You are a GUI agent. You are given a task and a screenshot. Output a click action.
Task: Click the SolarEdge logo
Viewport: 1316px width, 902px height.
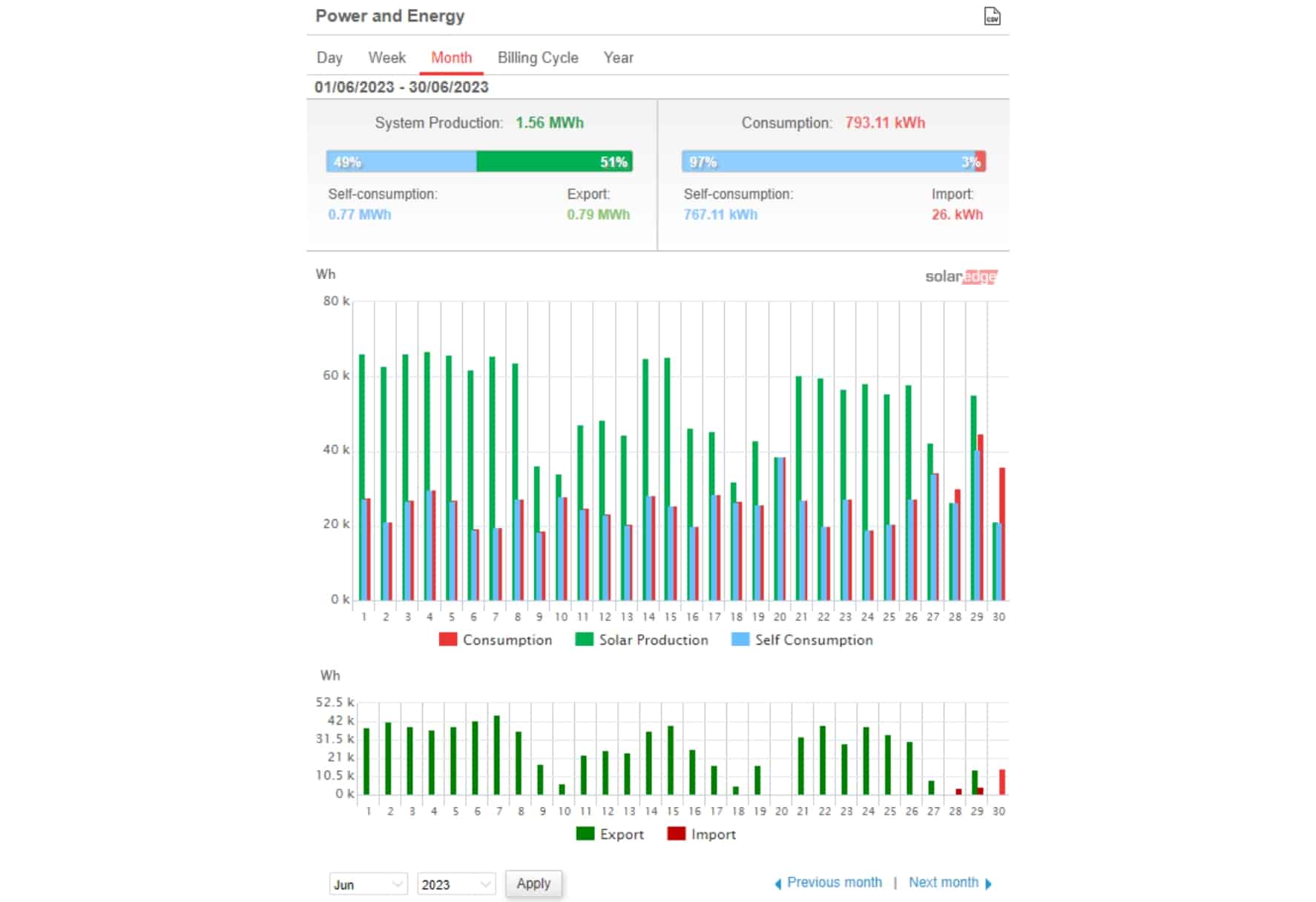click(x=961, y=277)
